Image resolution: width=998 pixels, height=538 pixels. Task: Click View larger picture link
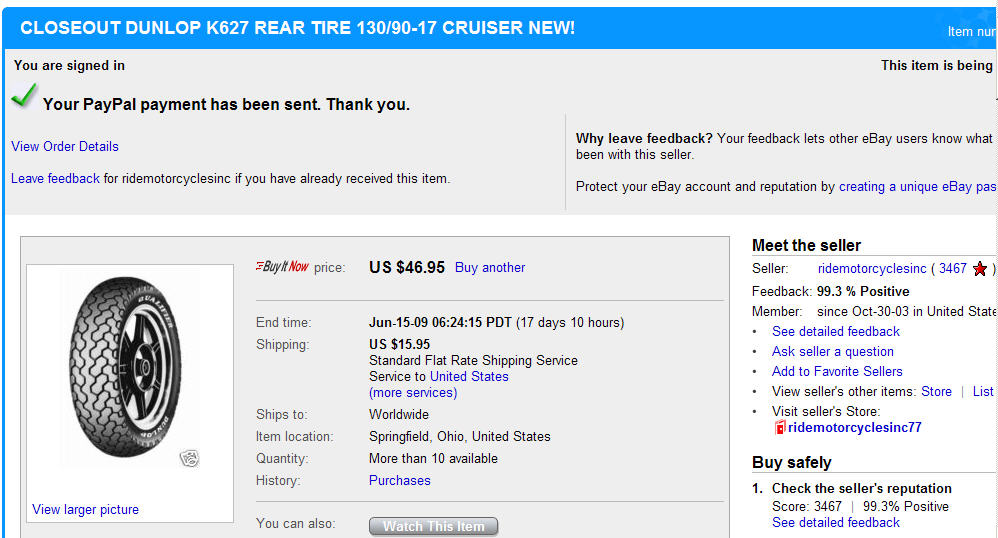[85, 509]
